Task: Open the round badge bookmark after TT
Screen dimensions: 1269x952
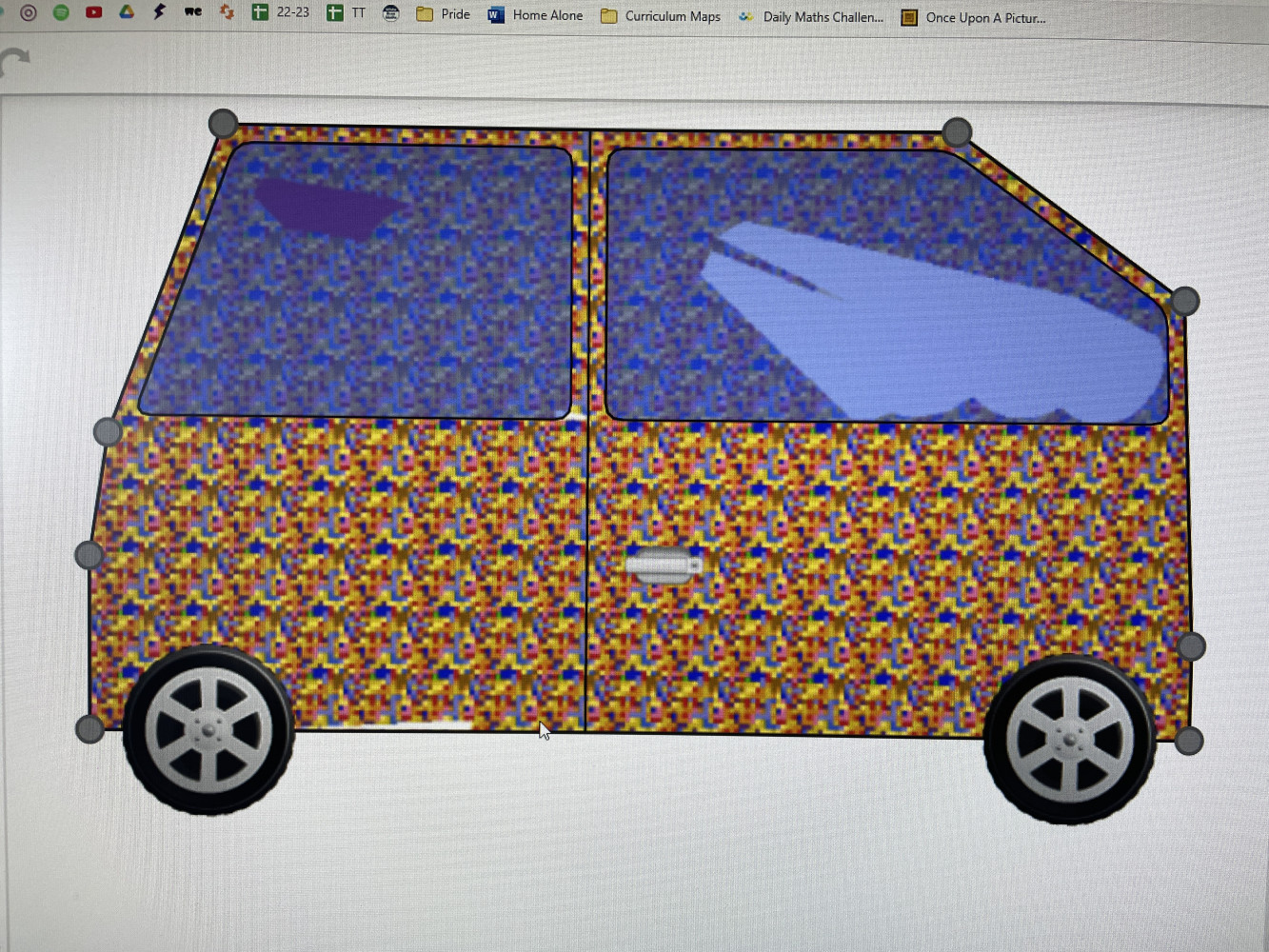Action: (x=390, y=13)
